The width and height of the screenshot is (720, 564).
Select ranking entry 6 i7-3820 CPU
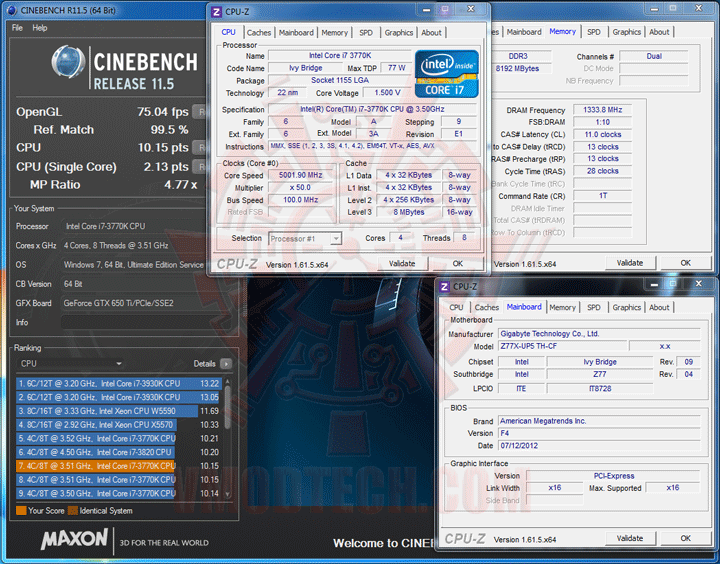coord(119,452)
